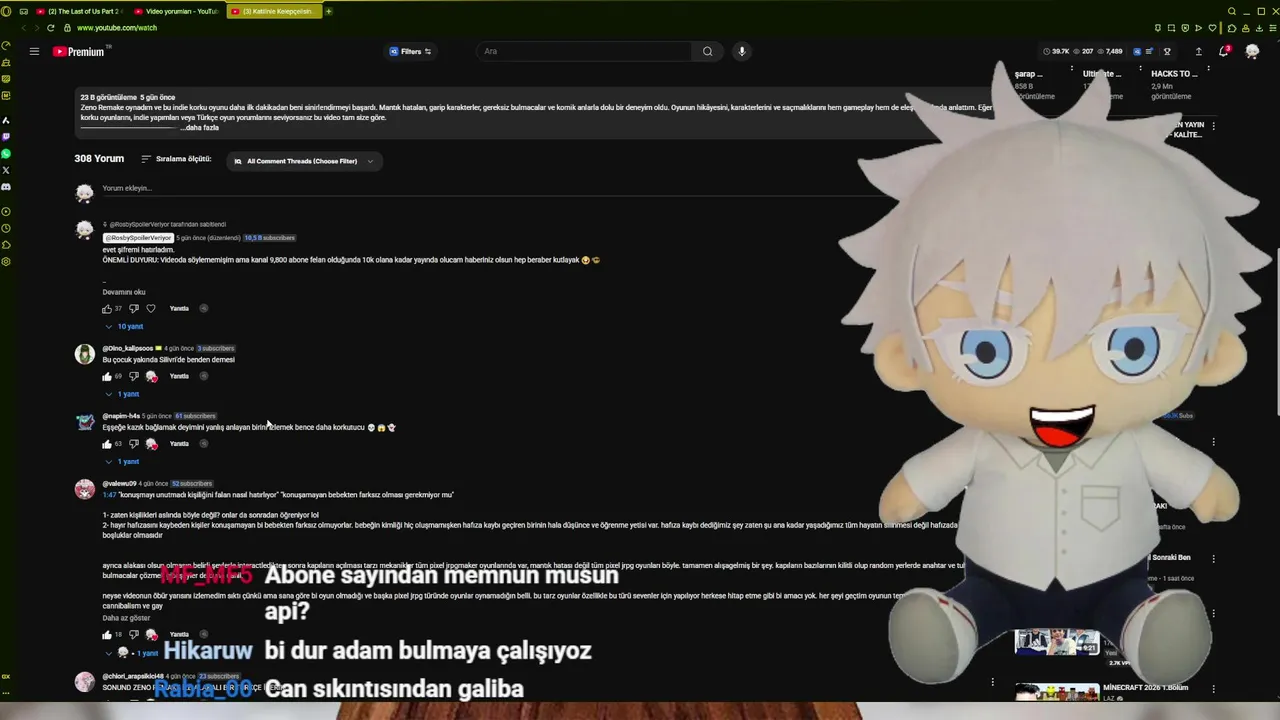The width and height of the screenshot is (1280, 720).
Task: Switch to 'The Last of Us Part 2' tab
Action: pyautogui.click(x=79, y=11)
